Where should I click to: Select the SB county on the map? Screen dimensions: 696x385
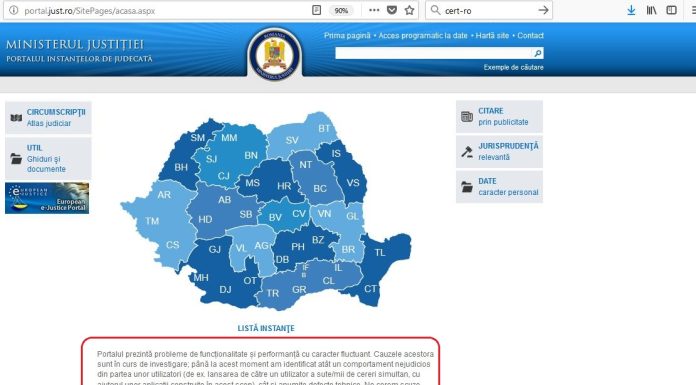[246, 214]
